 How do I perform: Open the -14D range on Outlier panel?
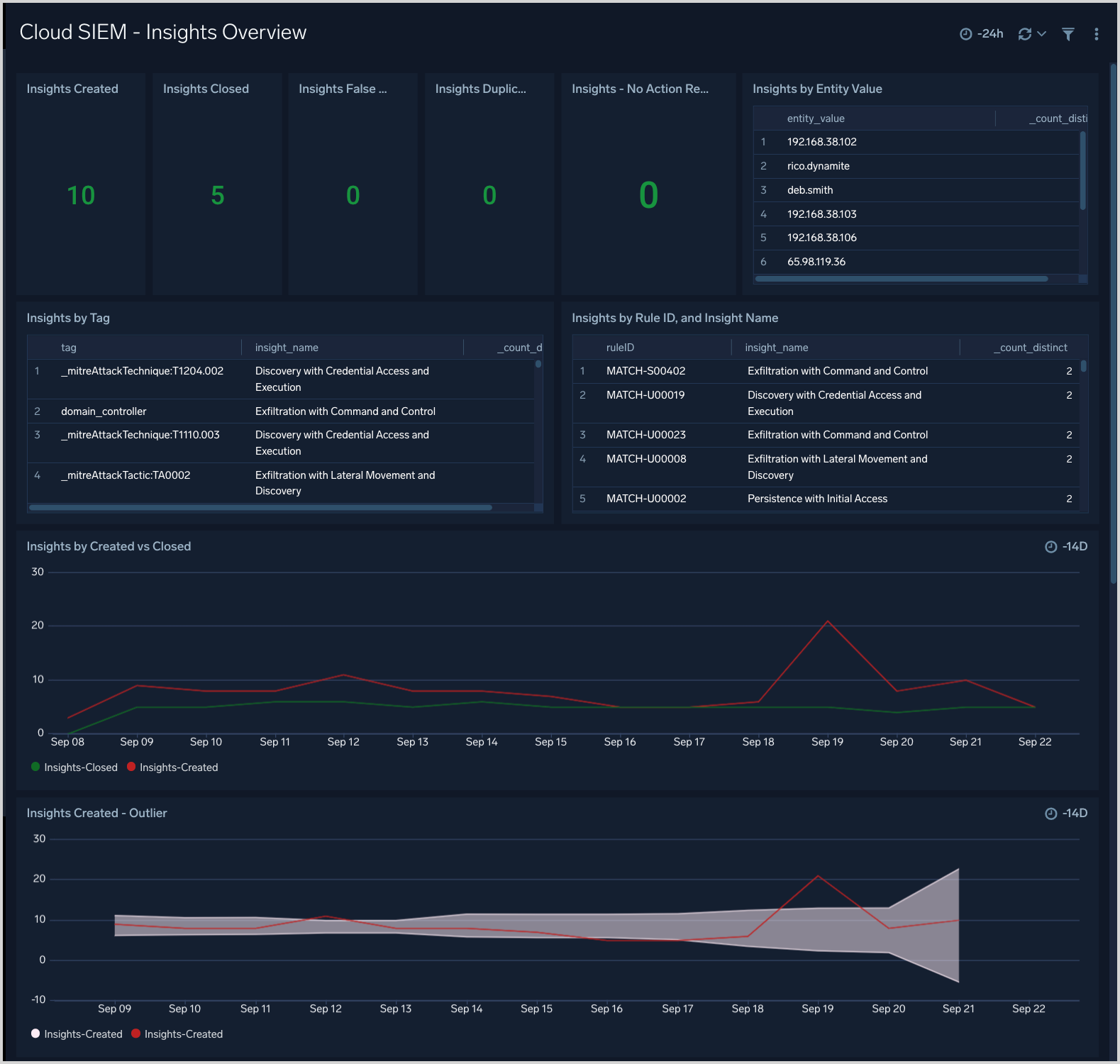point(1075,814)
